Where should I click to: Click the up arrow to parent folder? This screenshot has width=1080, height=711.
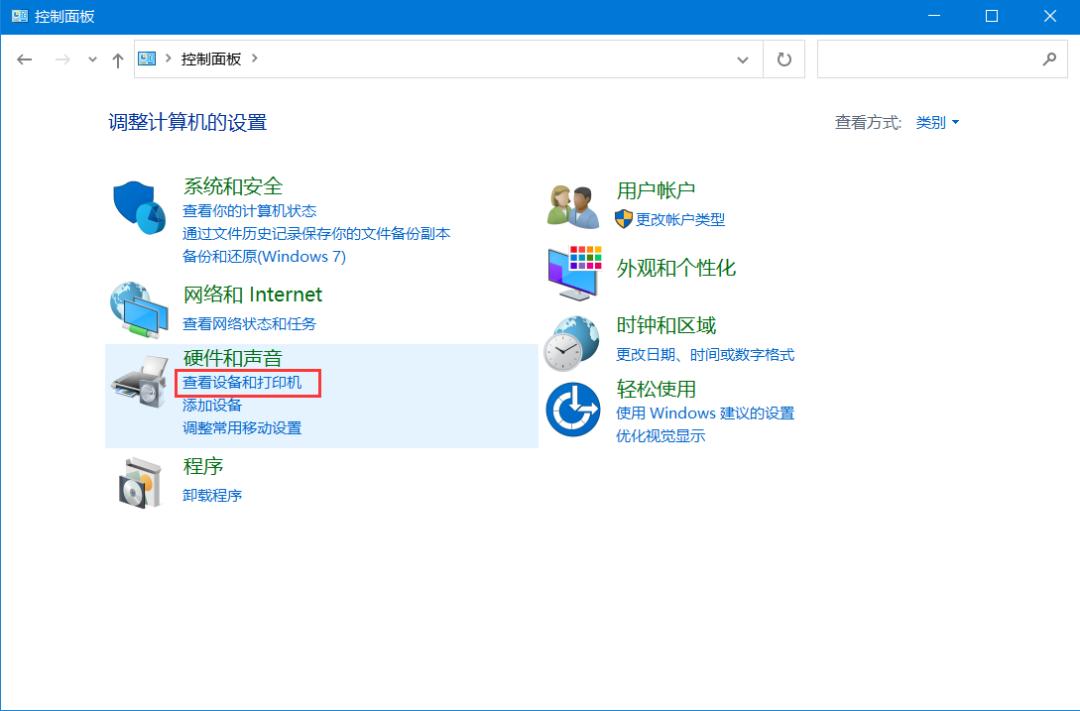(117, 59)
